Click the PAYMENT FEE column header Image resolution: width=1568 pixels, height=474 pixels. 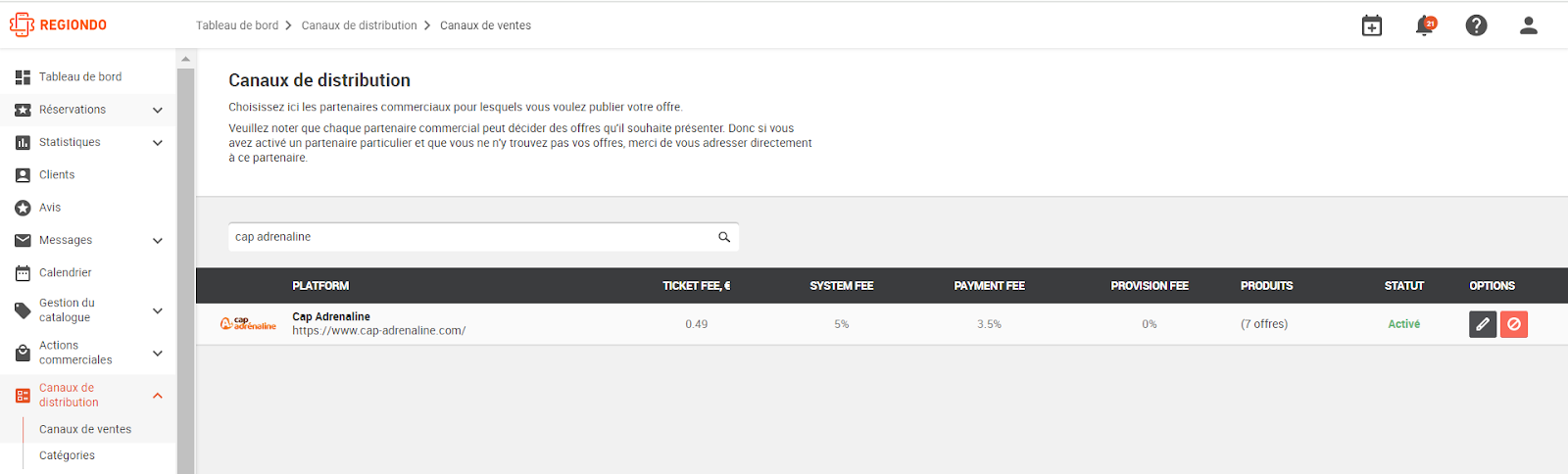989,286
